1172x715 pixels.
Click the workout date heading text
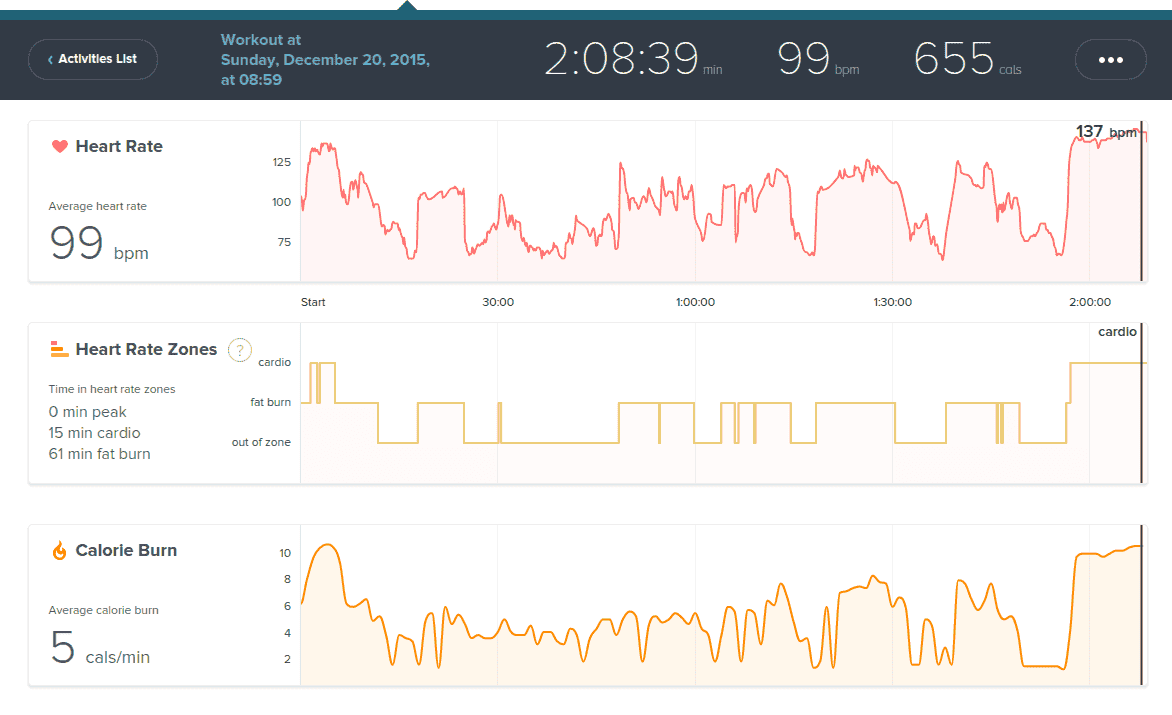pyautogui.click(x=325, y=60)
